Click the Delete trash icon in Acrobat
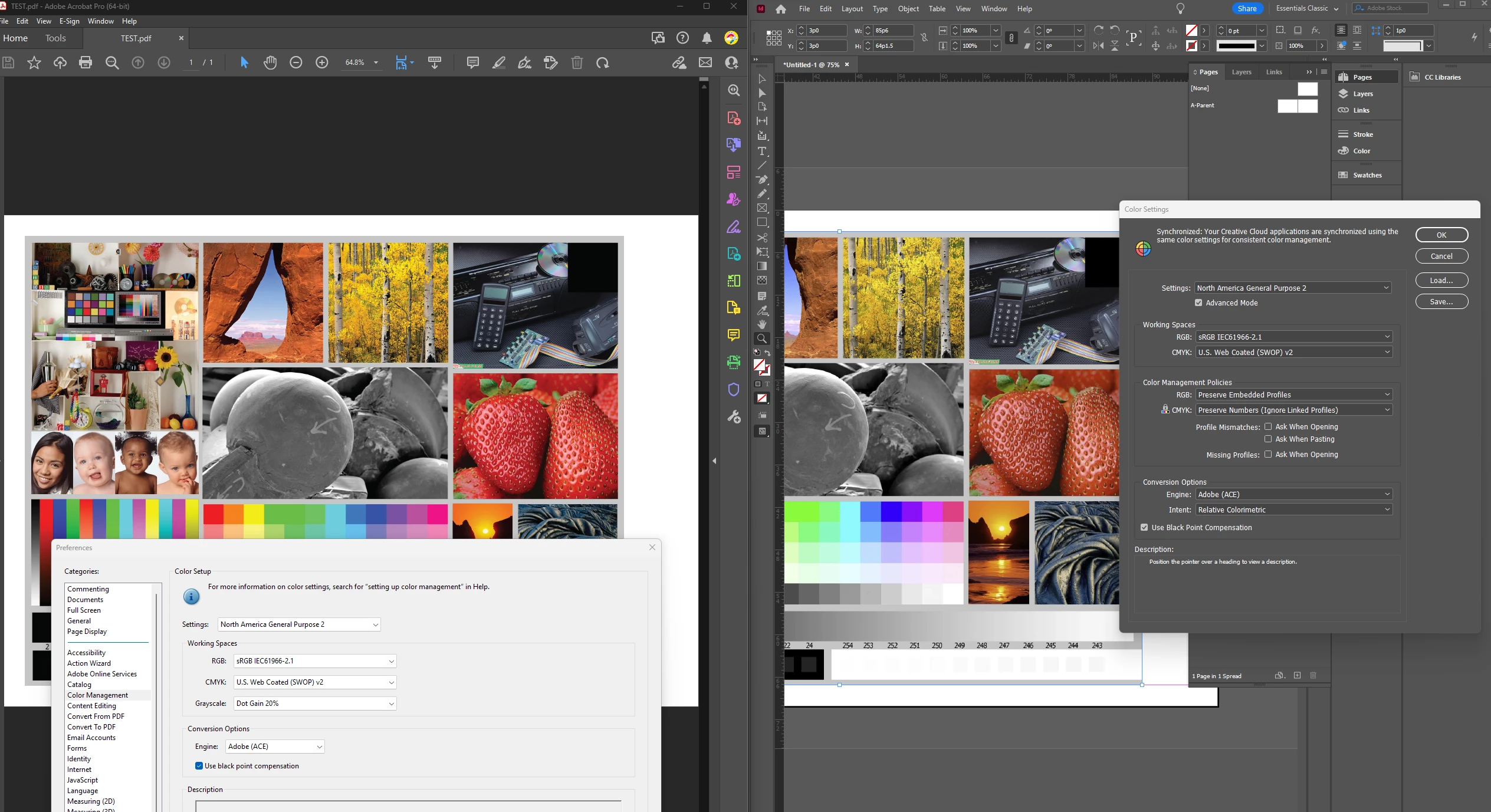This screenshot has height=812, width=1491. 577,63
